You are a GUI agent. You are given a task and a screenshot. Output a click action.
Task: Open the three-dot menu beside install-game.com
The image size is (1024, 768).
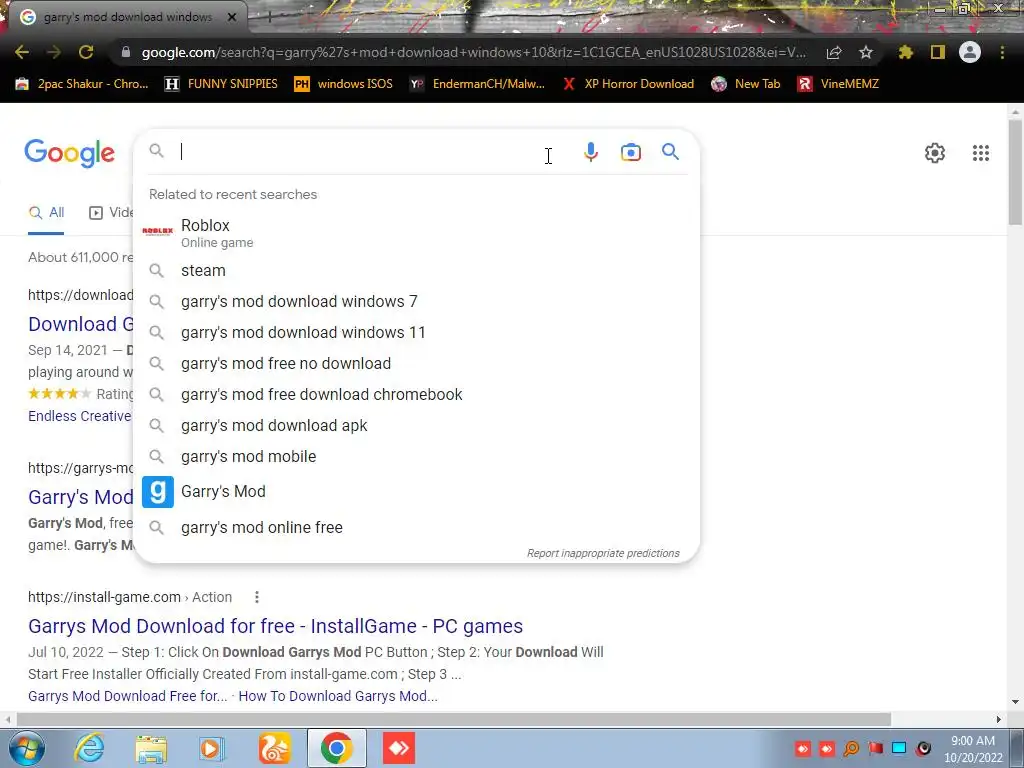(x=257, y=597)
